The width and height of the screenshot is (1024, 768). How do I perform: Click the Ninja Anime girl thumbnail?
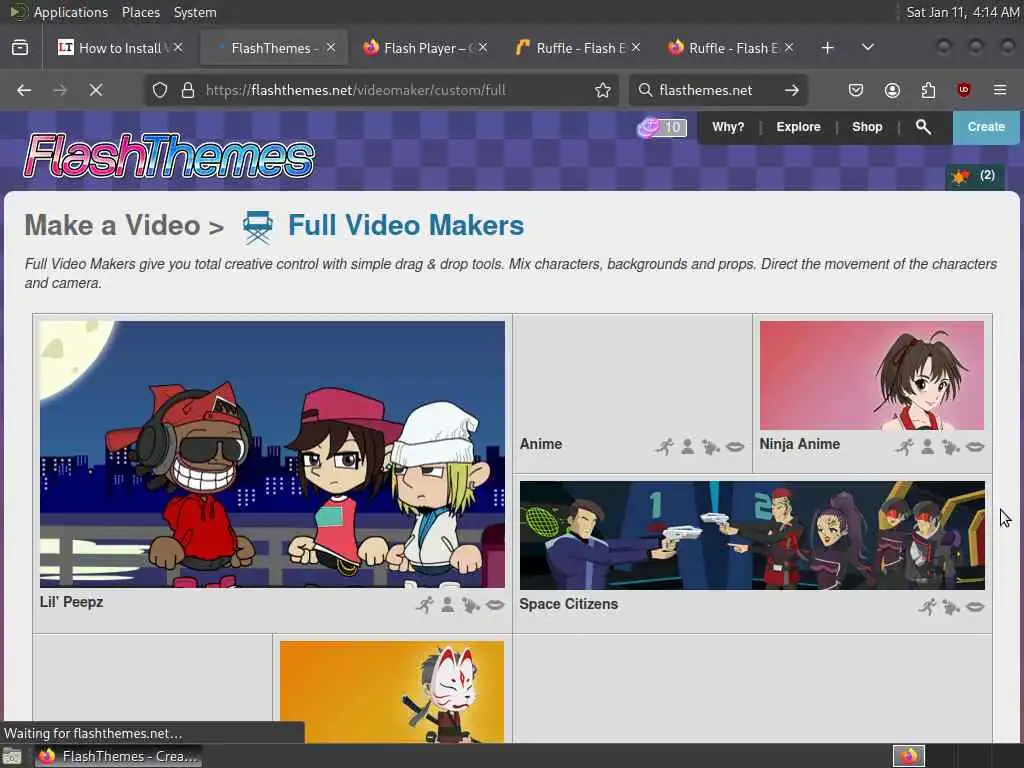click(x=872, y=375)
